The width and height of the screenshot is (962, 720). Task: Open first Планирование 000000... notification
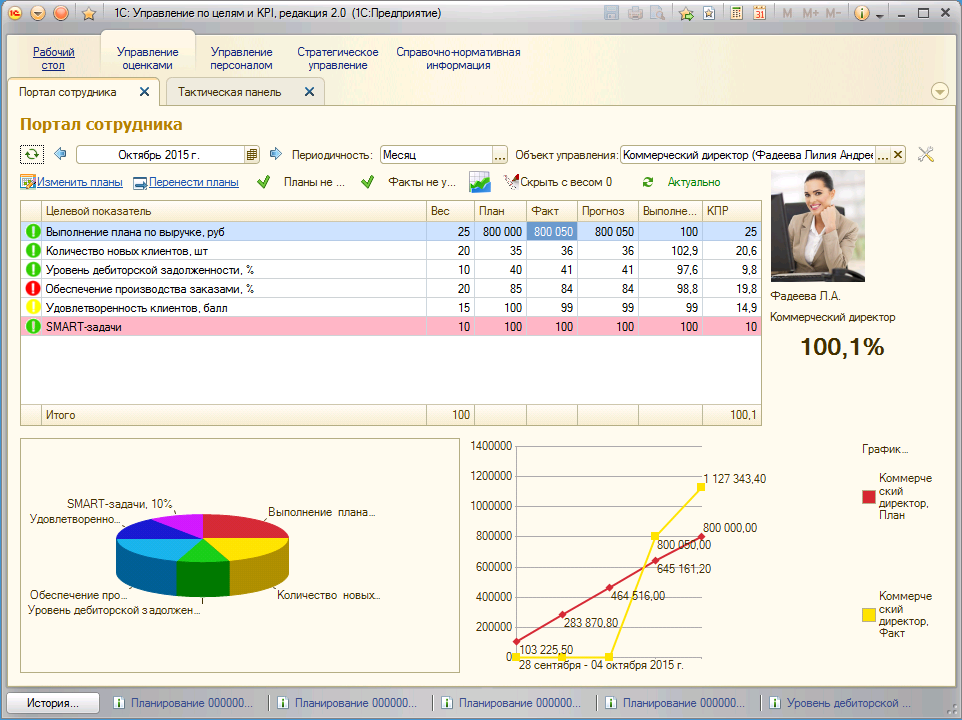tap(185, 703)
